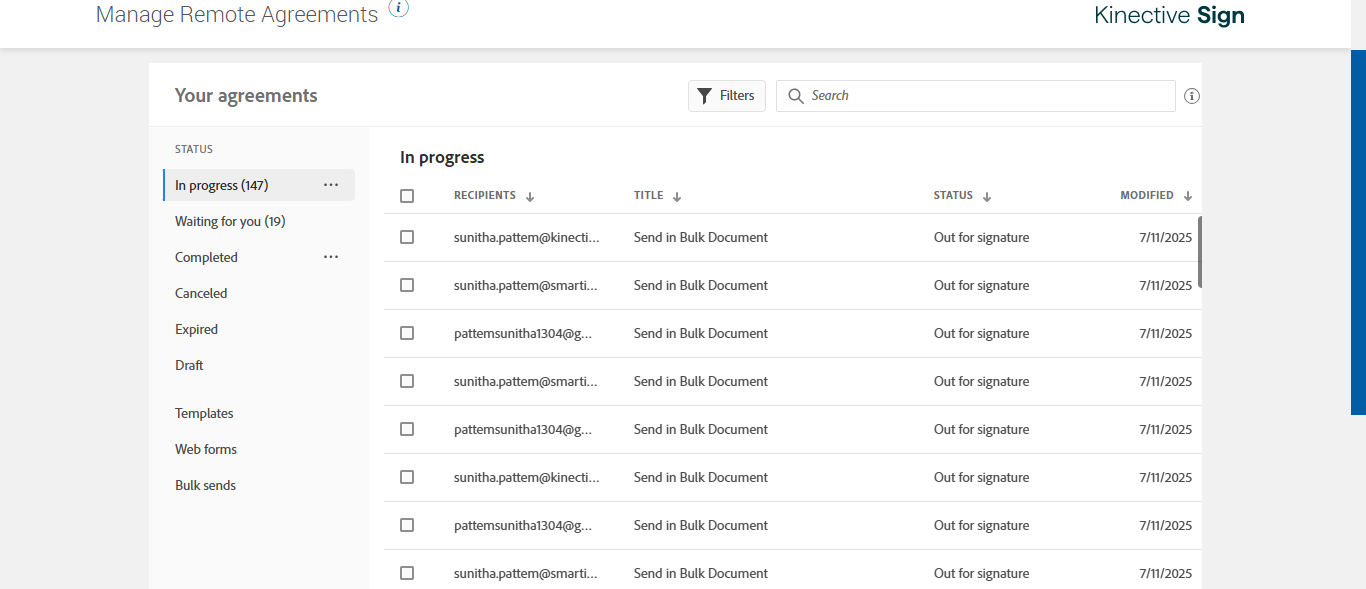Image resolution: width=1366 pixels, height=589 pixels.
Task: Open the Filters funnel button
Action: [x=727, y=96]
